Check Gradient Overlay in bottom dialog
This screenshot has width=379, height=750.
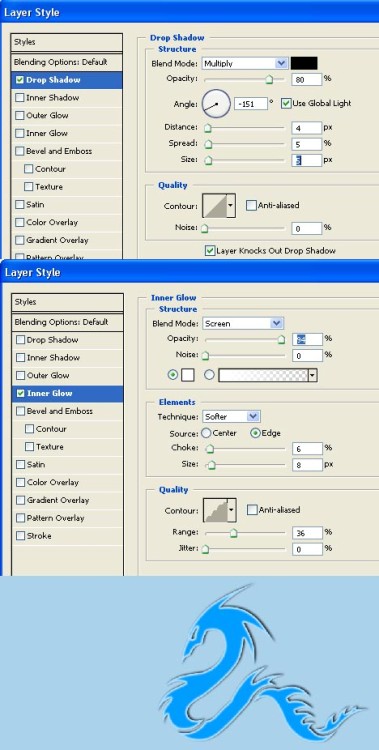point(21,500)
